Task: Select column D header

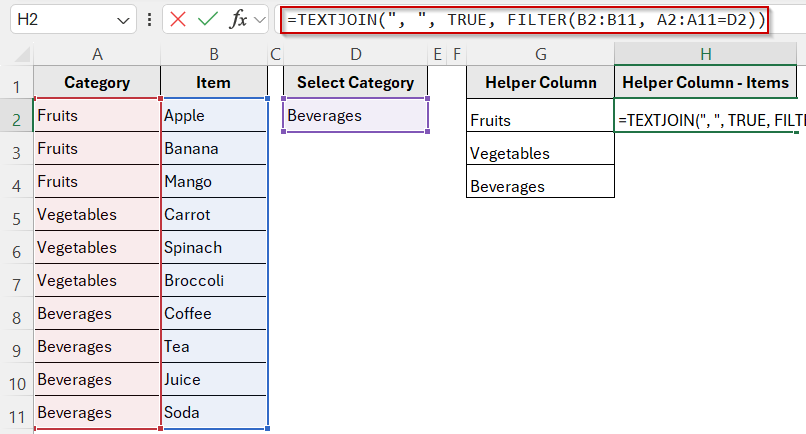Action: click(355, 54)
